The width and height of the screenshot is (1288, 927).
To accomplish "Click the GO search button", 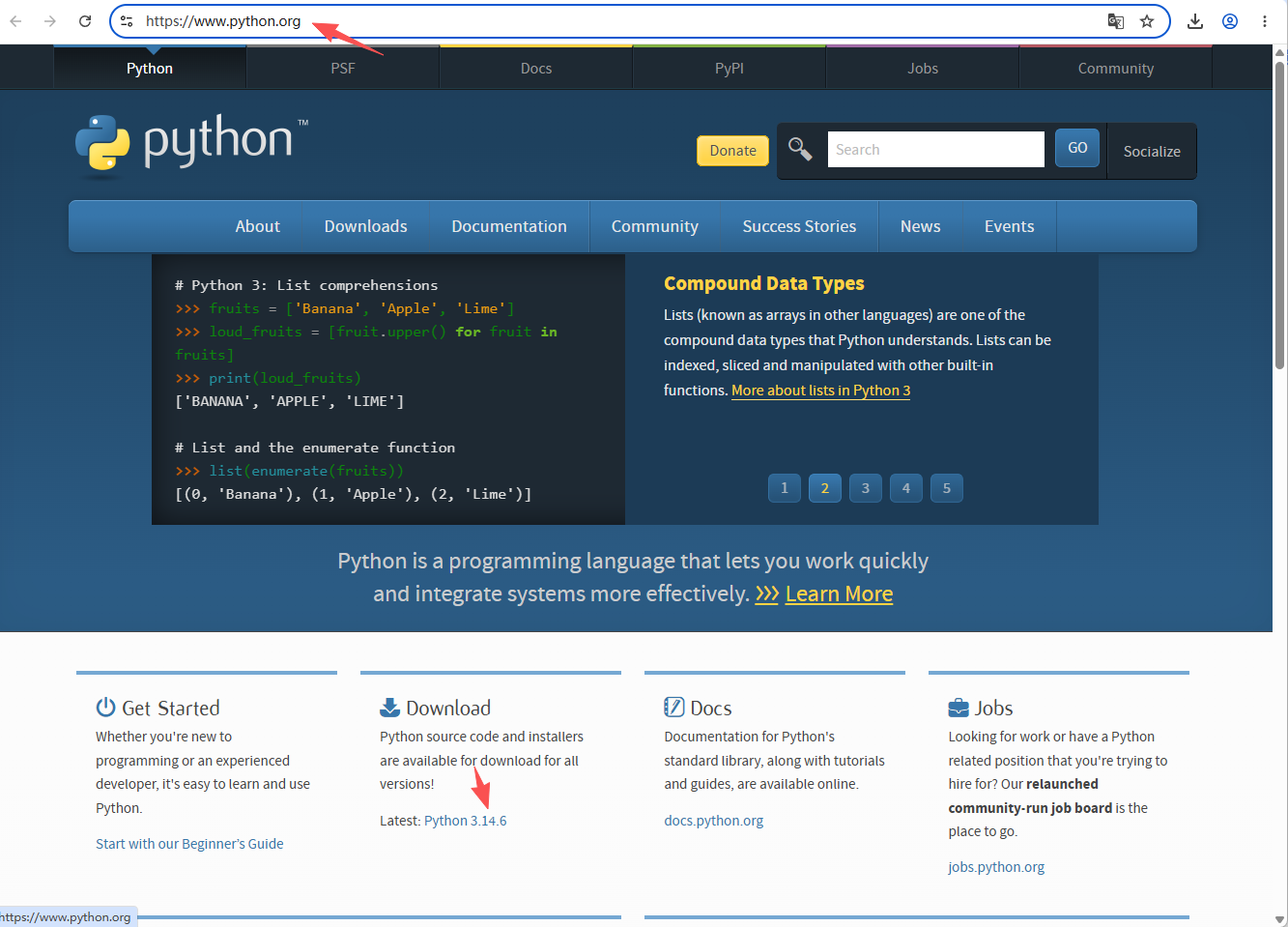I will click(x=1077, y=148).
